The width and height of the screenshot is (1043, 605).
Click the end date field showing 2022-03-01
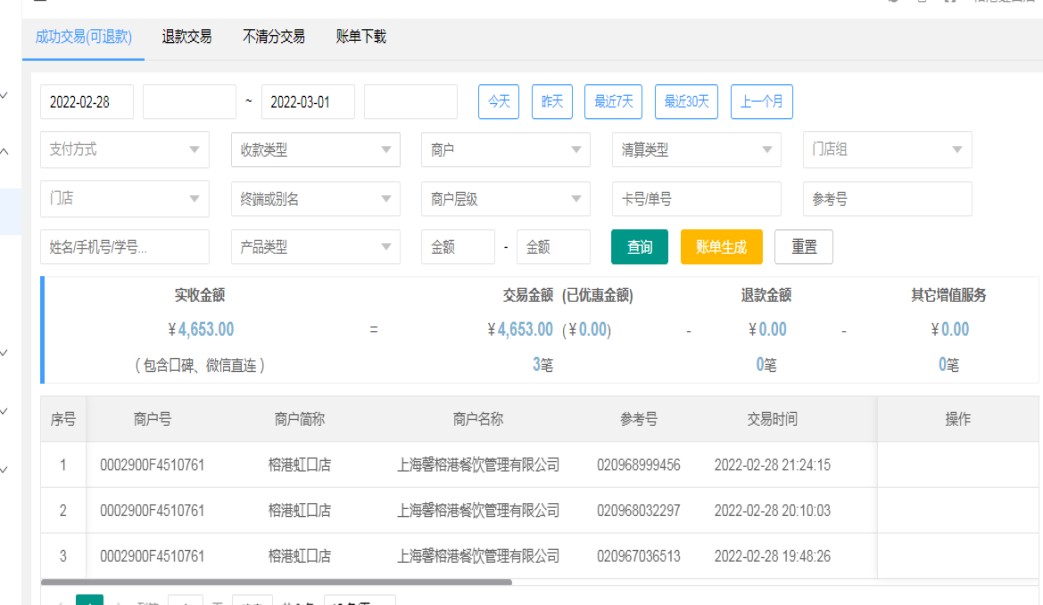coord(308,102)
